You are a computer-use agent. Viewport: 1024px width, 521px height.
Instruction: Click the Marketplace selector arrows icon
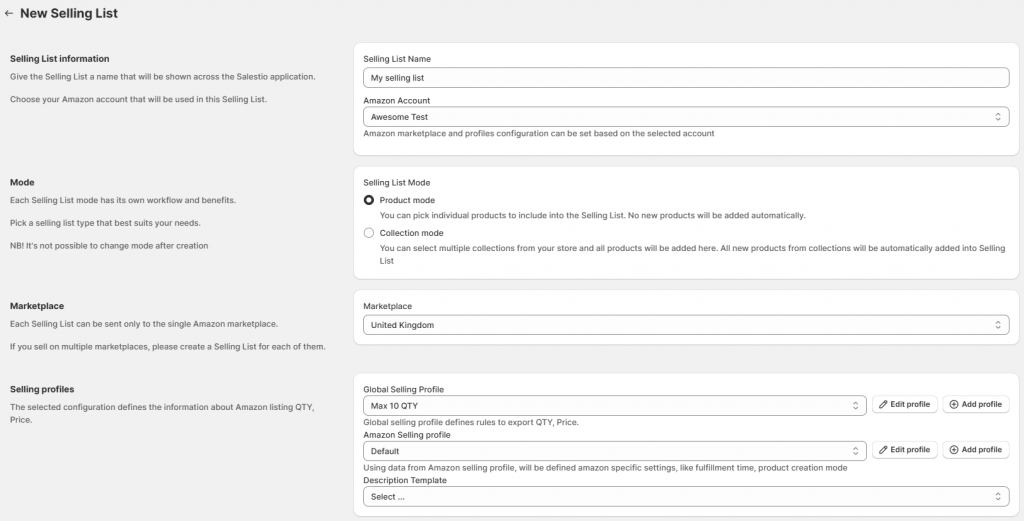998,324
